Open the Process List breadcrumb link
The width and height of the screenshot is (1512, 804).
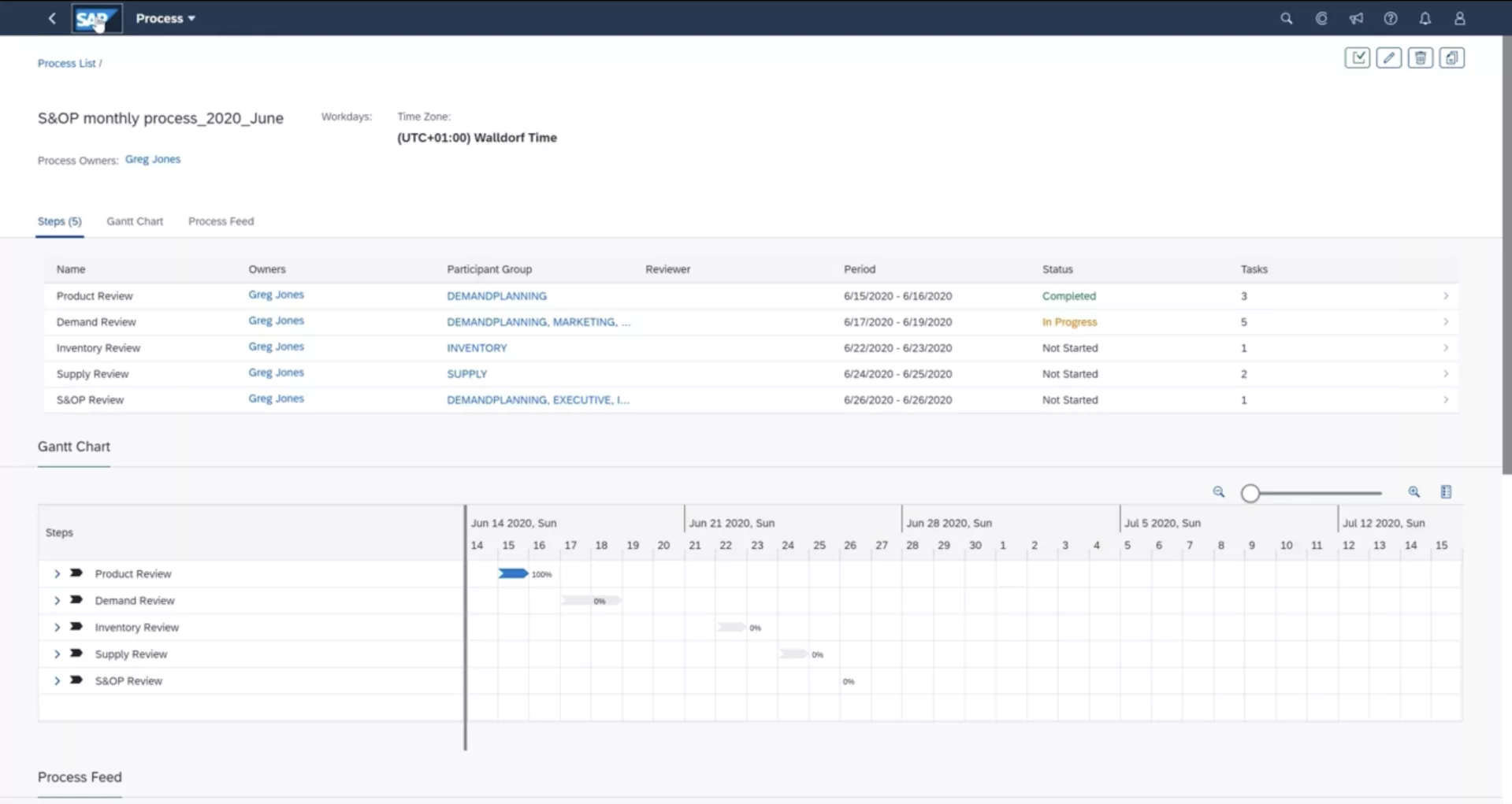point(66,63)
